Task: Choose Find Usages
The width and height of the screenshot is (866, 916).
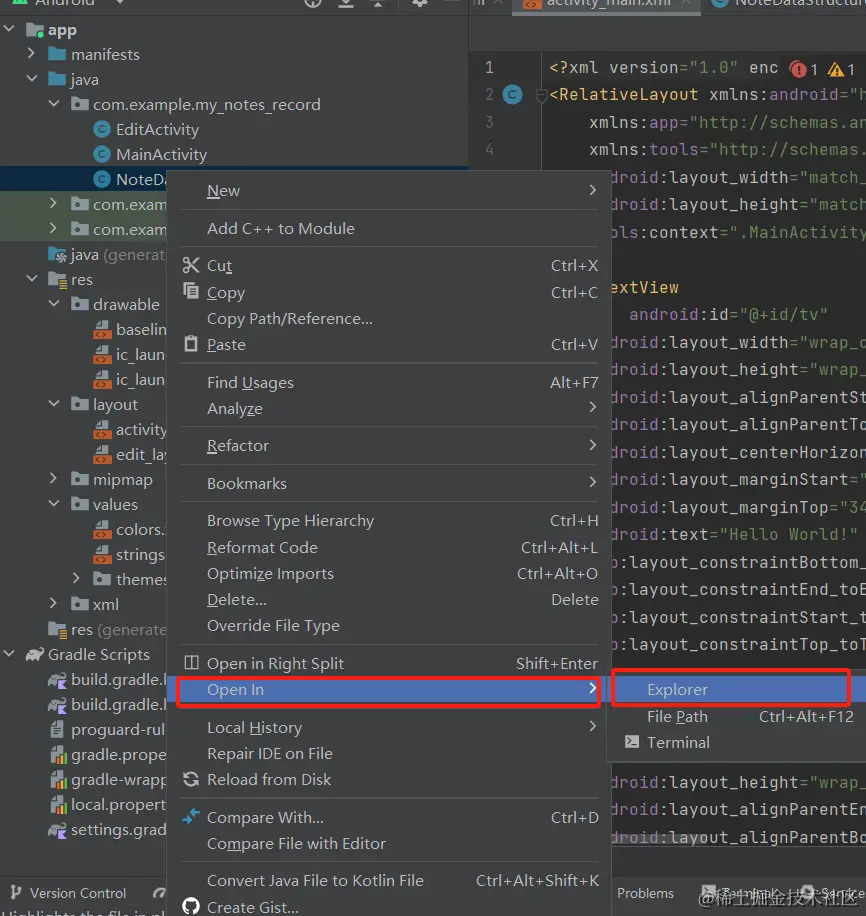Action: pos(389,383)
